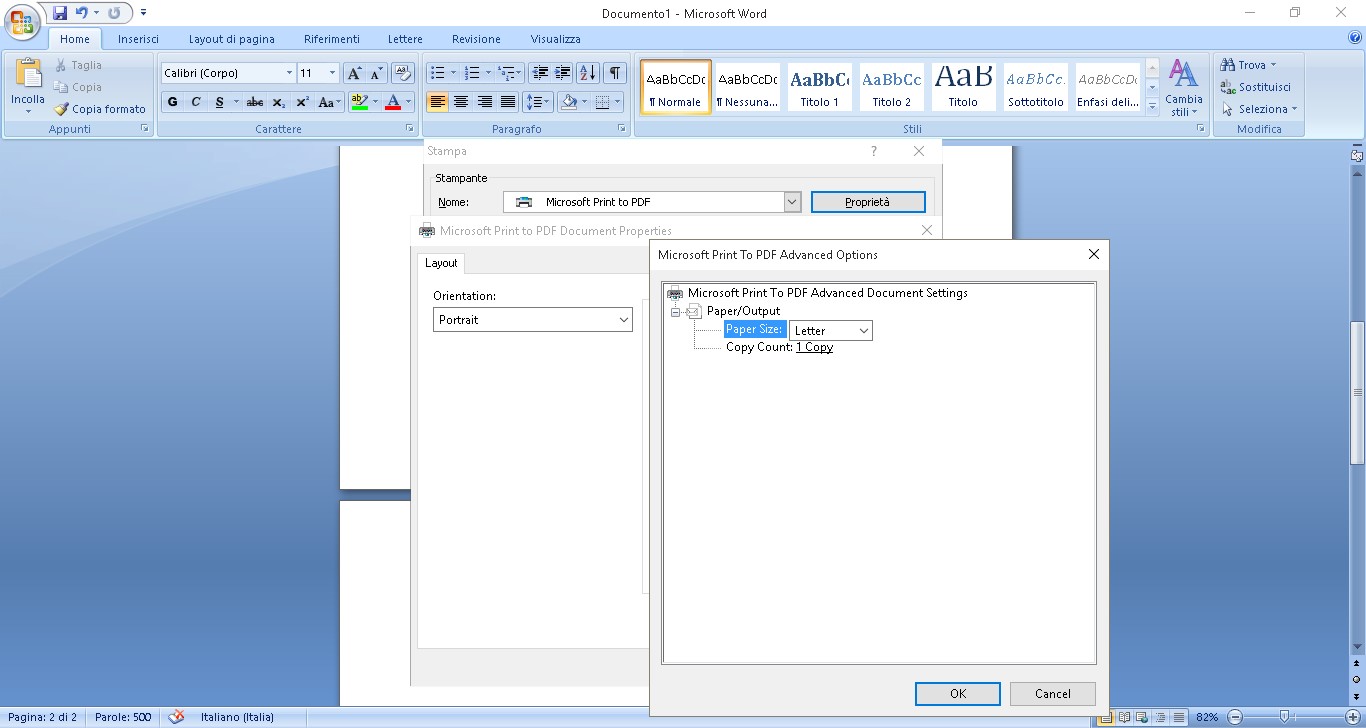The image size is (1366, 728).
Task: Apply text highlight color
Action: click(360, 102)
